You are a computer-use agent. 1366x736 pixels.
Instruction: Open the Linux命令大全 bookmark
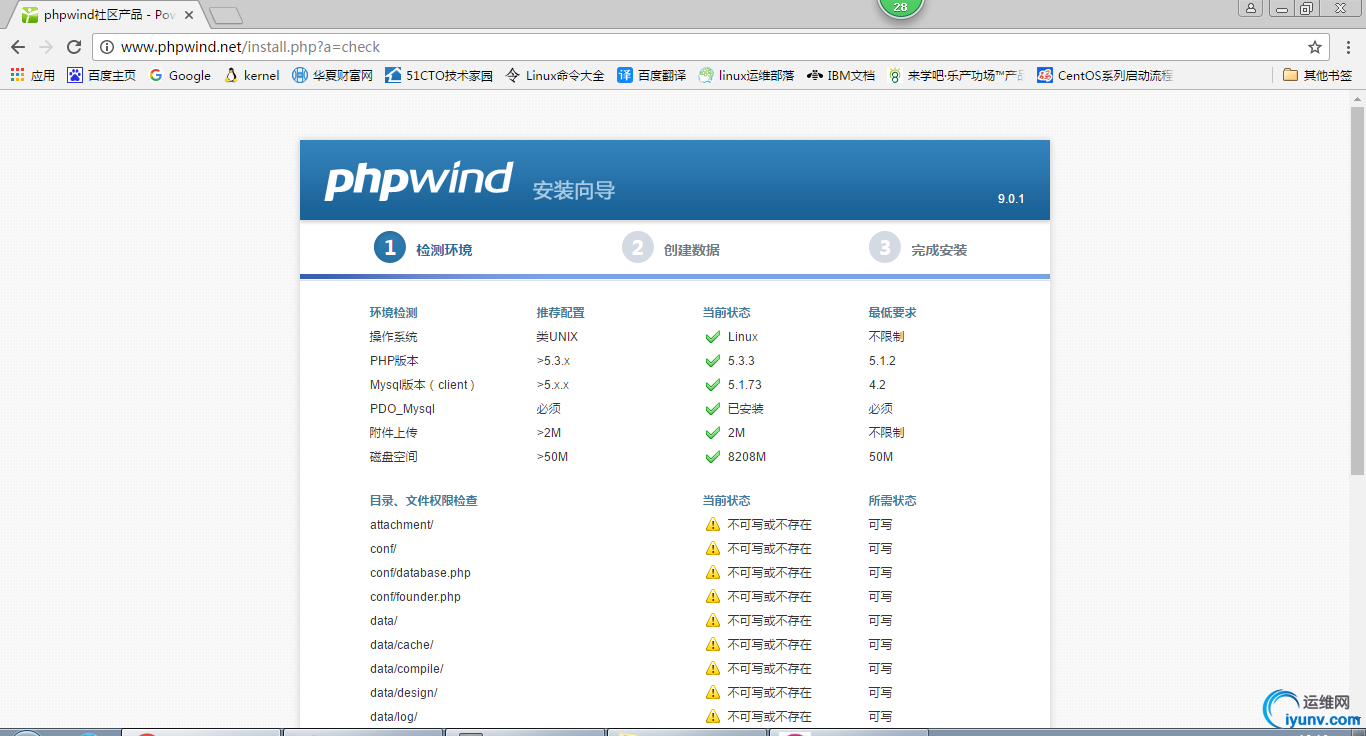click(555, 75)
